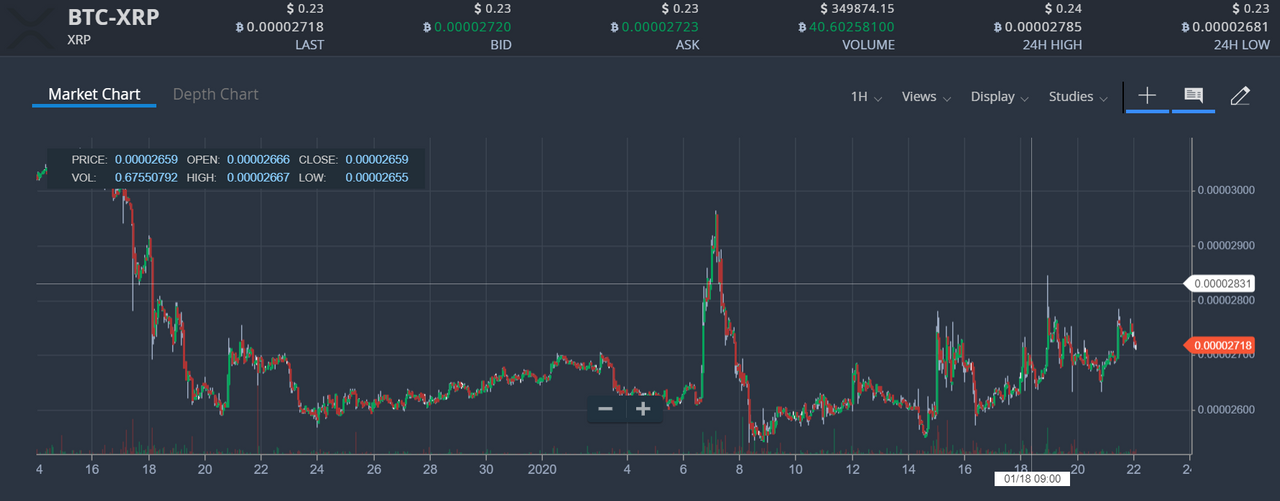The image size is (1280, 501).
Task: Click the LOW value 0.00002655
Action: pyautogui.click(x=376, y=177)
